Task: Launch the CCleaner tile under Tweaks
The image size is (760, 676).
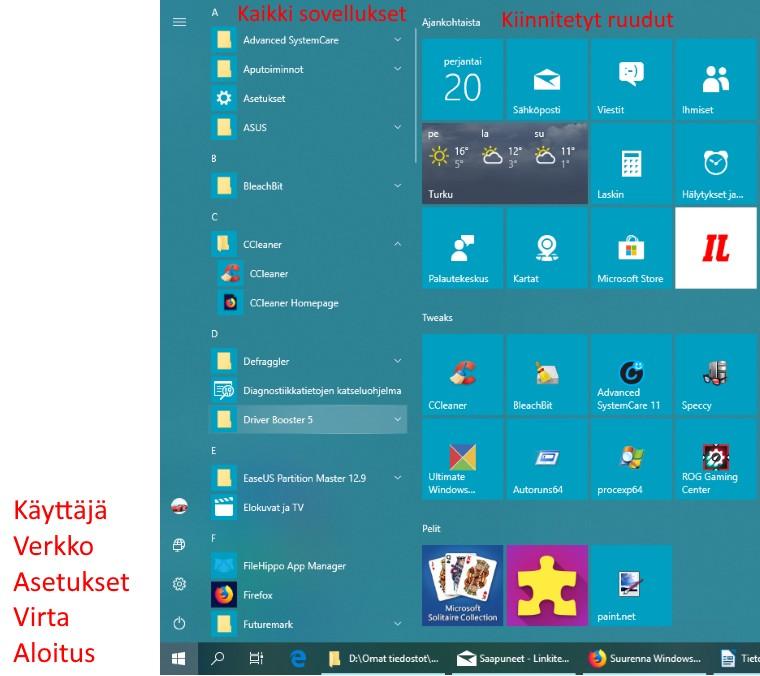Action: (x=462, y=375)
